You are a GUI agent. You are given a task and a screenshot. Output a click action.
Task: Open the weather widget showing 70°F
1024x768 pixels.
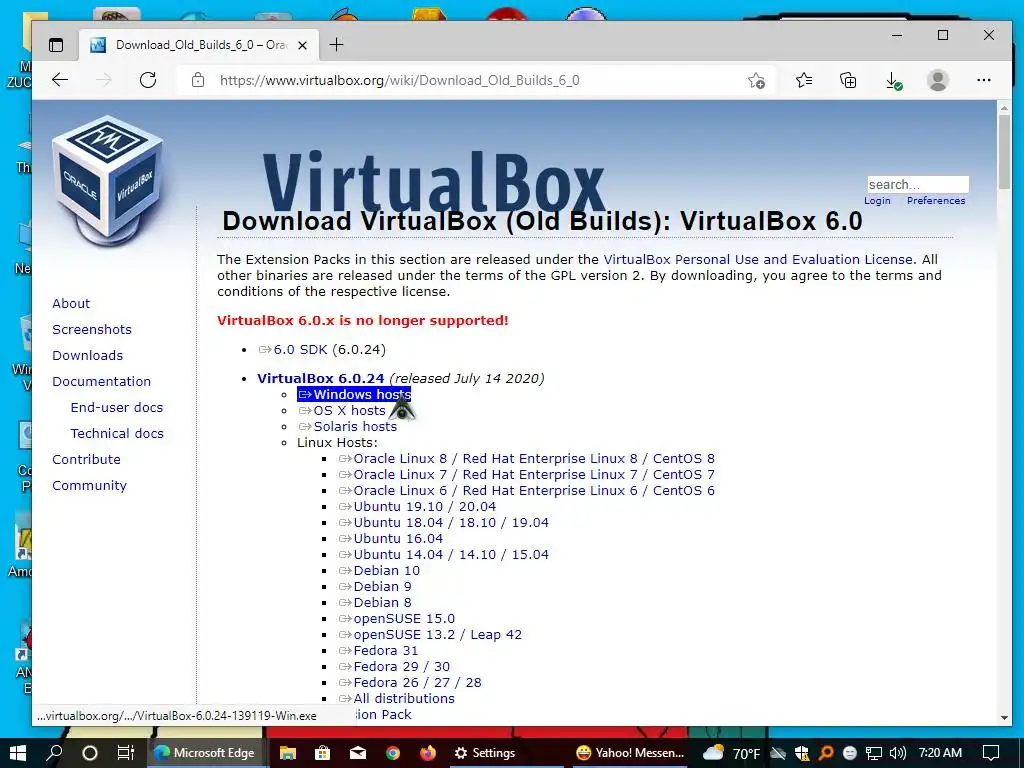point(731,753)
